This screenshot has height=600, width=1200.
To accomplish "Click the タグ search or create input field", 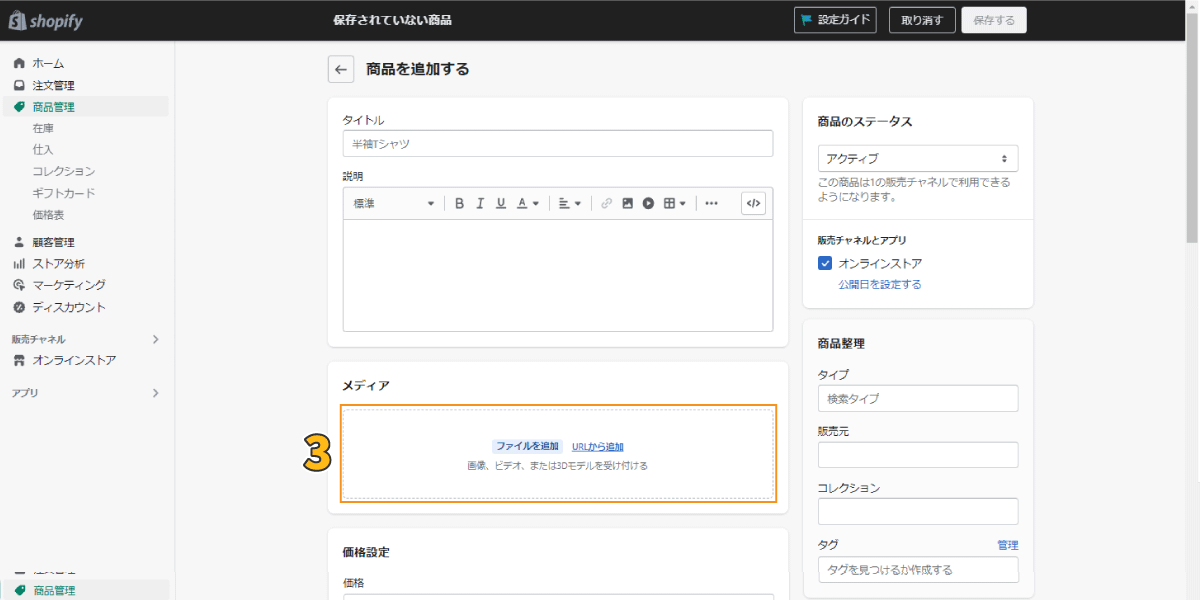I will (x=918, y=569).
